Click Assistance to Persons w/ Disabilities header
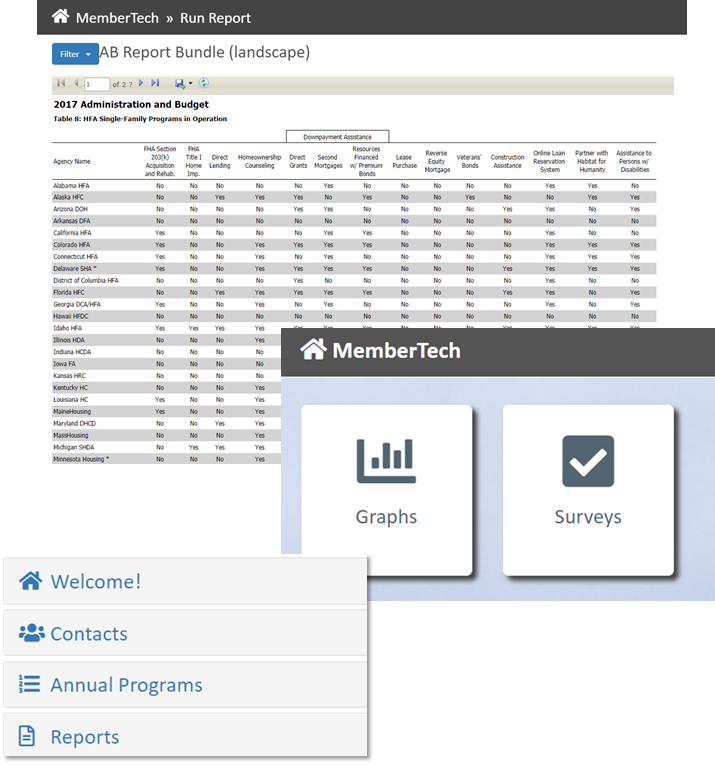 point(634,161)
